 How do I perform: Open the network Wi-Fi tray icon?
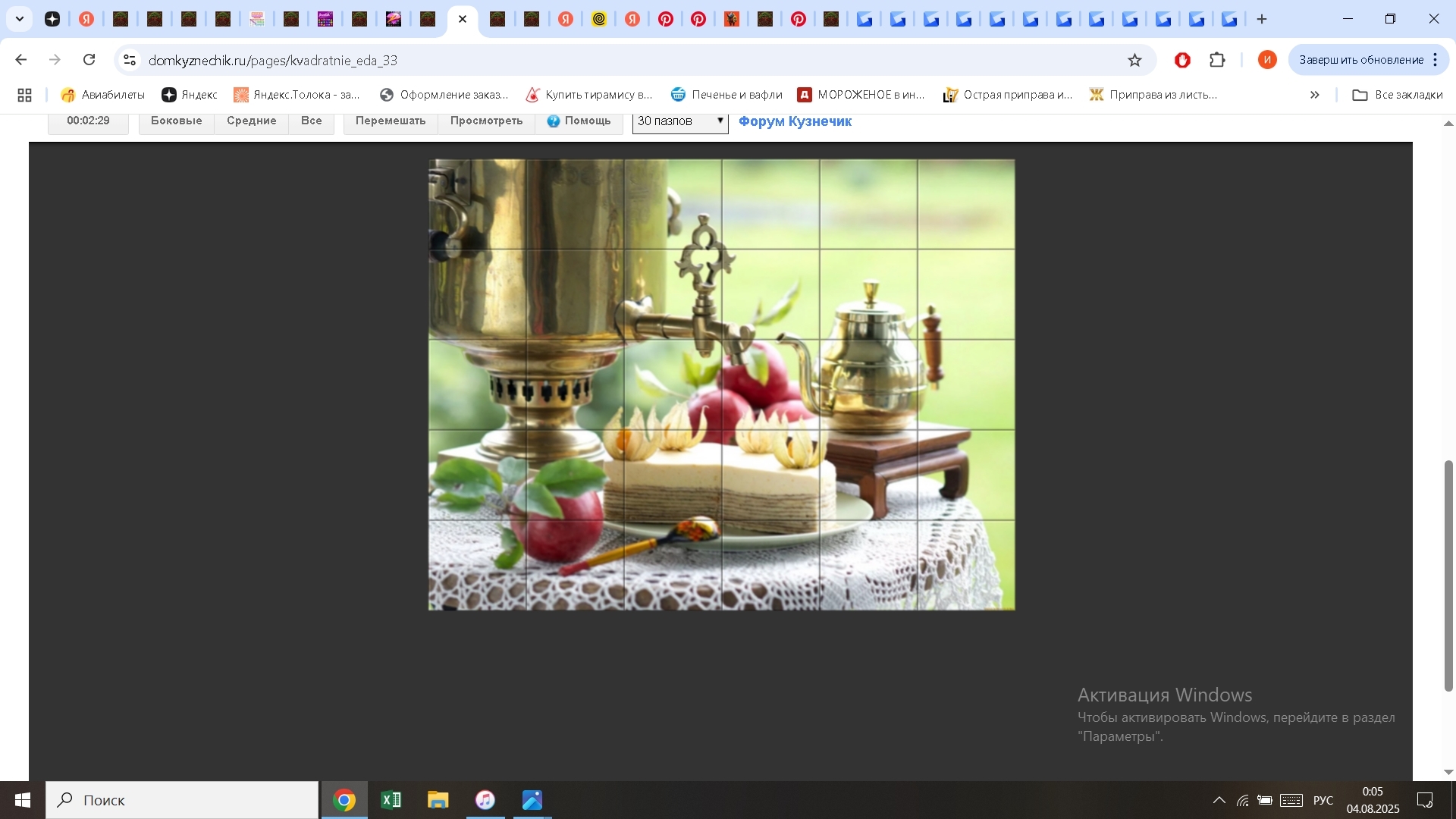(x=1242, y=800)
